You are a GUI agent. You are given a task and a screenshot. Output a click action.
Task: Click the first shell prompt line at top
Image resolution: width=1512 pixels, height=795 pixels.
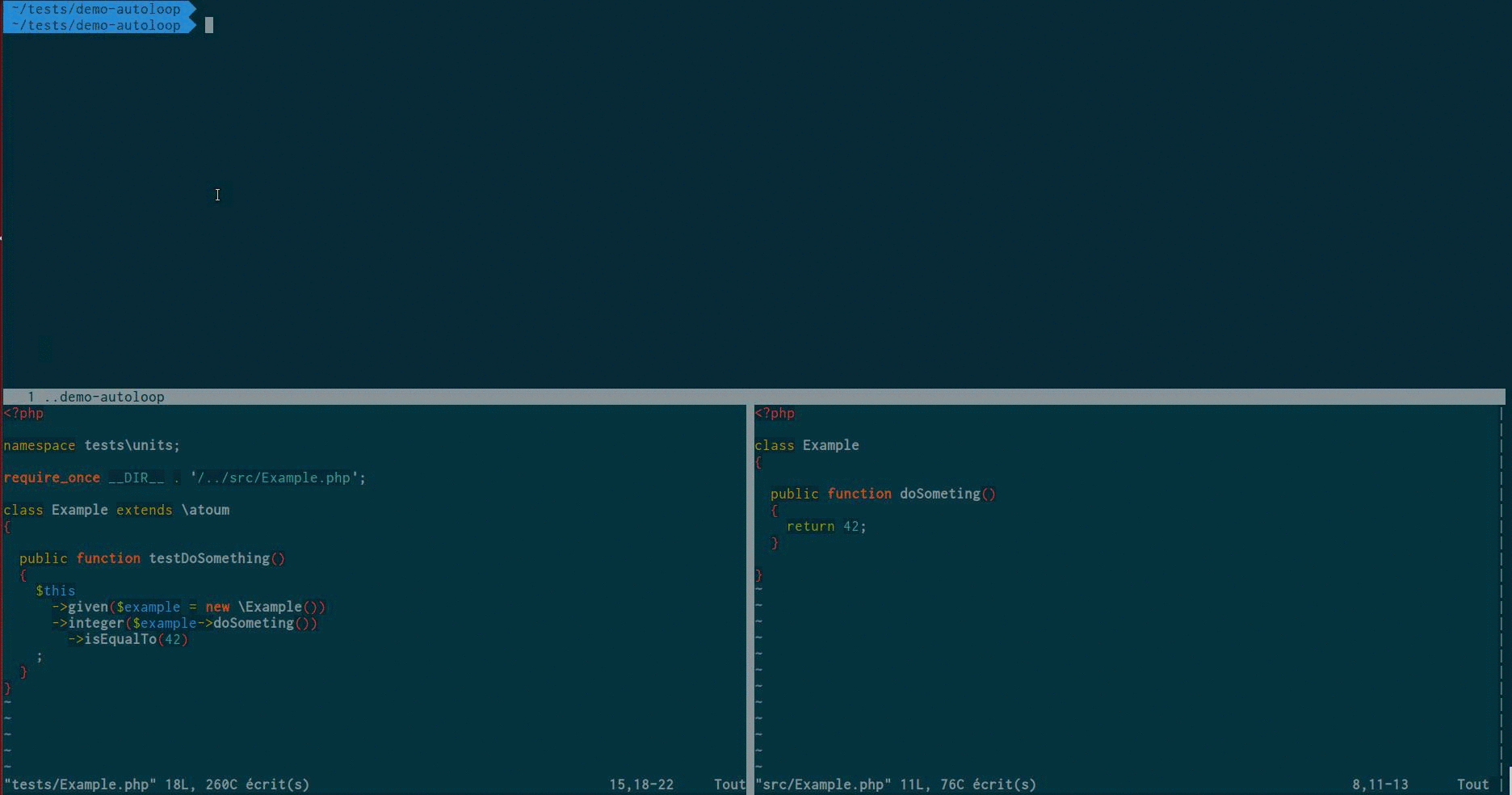click(100, 9)
